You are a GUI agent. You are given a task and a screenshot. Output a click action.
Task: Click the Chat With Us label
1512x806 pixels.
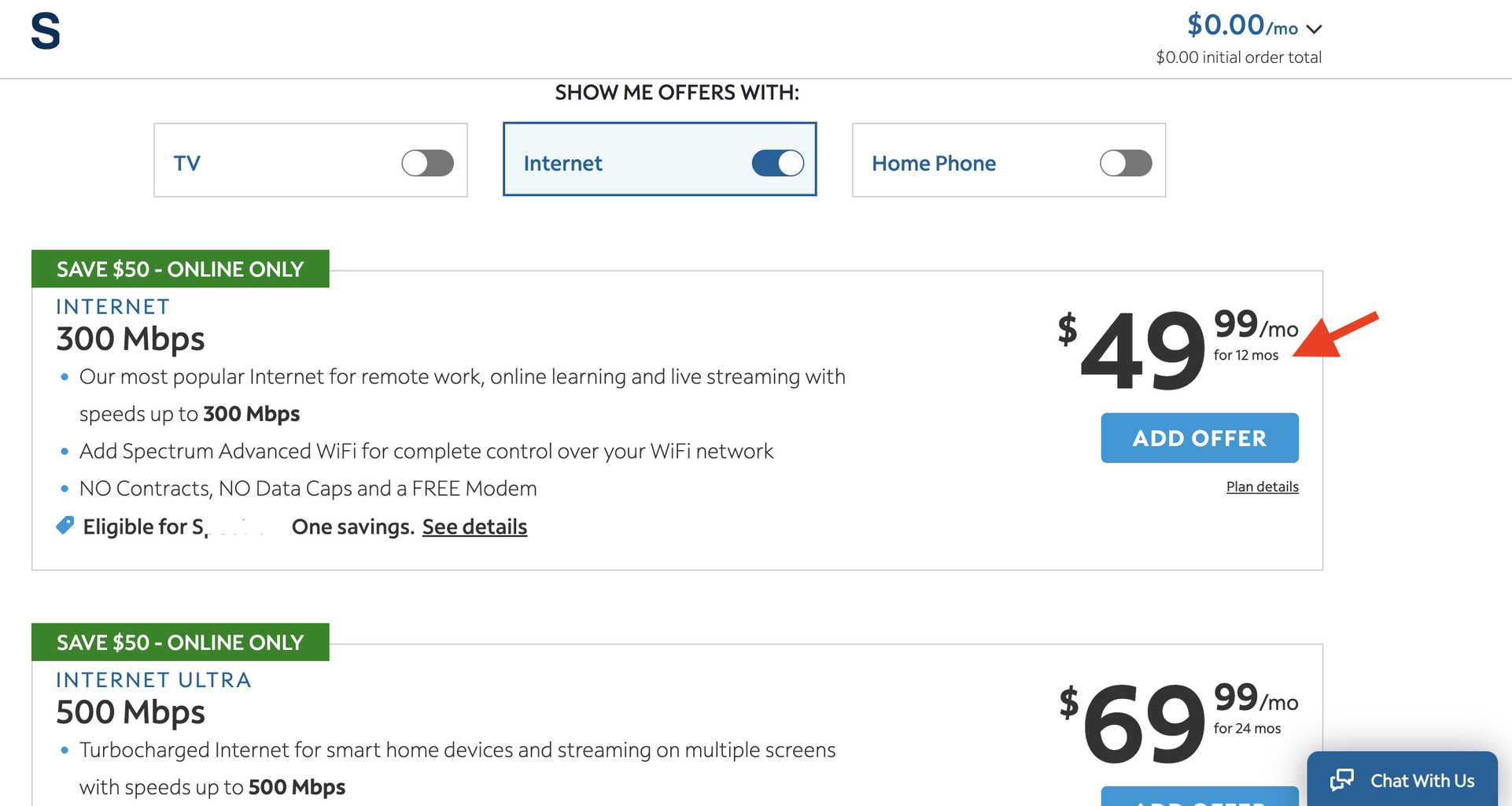click(x=1422, y=780)
